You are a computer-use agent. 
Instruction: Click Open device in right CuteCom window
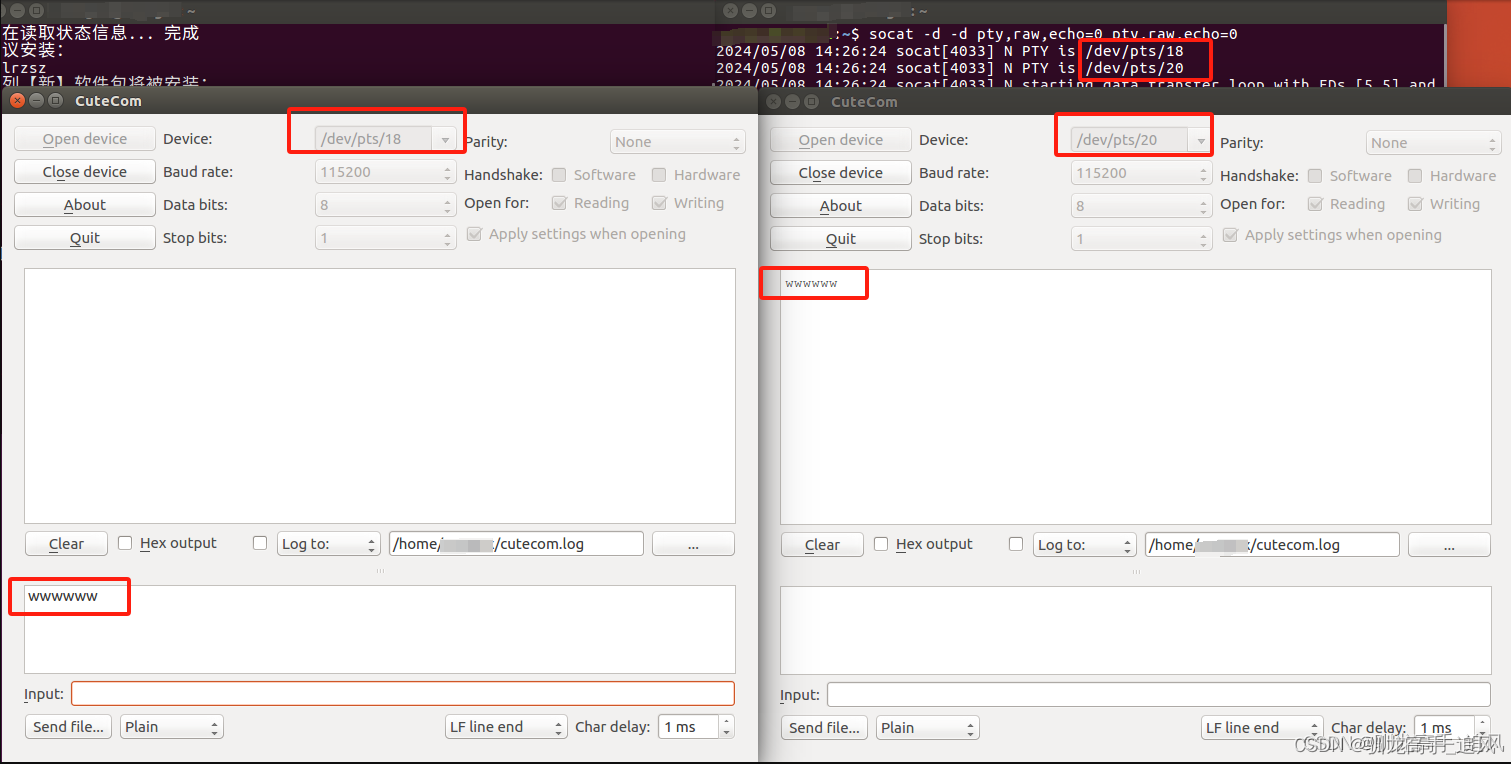(841, 140)
